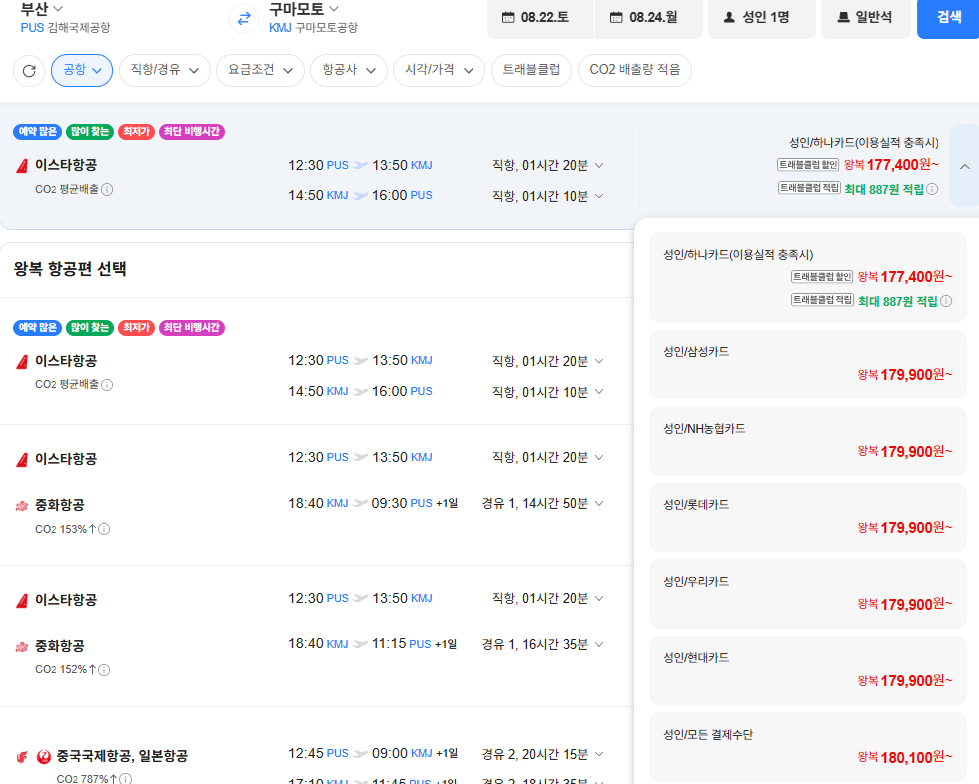Image resolution: width=979 pixels, height=784 pixels.
Task: Toggle the 트래블클럽 filter chip
Action: coord(531,70)
